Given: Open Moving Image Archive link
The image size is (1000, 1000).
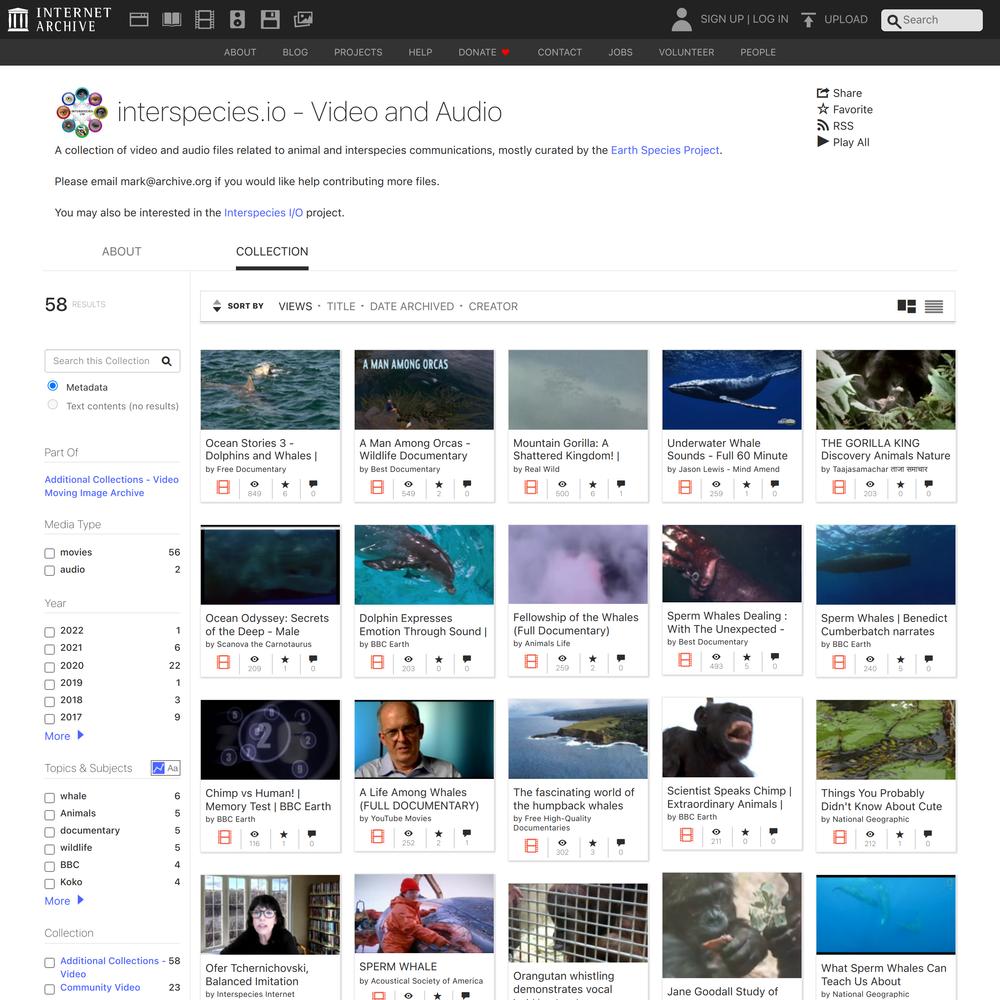Looking at the screenshot, I should coord(94,492).
